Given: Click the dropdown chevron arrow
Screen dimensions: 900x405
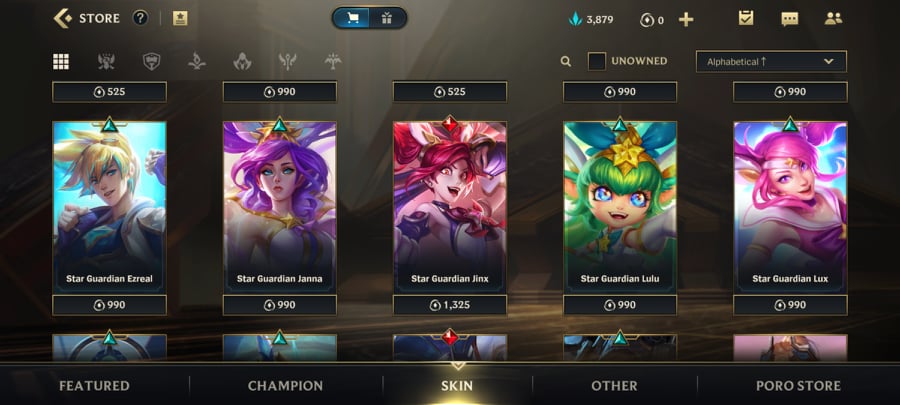Looking at the screenshot, I should pyautogui.click(x=828, y=61).
